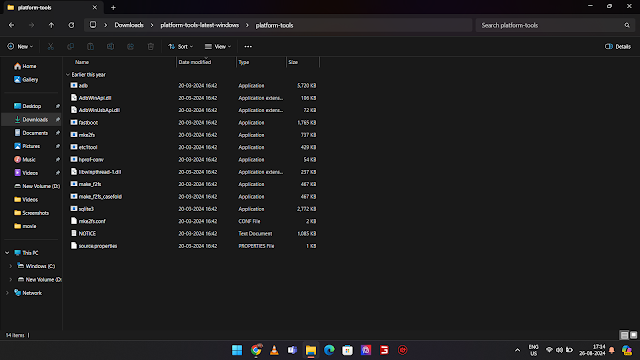Click the PC icon in address bar
Screen dimensions: 640x360
[x=93, y=25]
